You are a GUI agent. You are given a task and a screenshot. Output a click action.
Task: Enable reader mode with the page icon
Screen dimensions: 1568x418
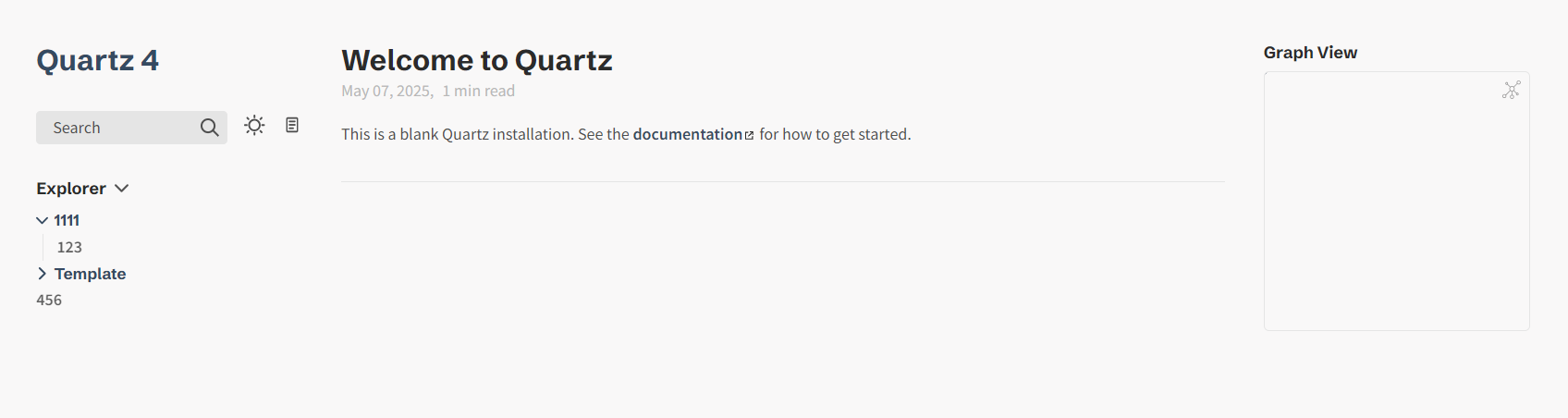tap(292, 125)
